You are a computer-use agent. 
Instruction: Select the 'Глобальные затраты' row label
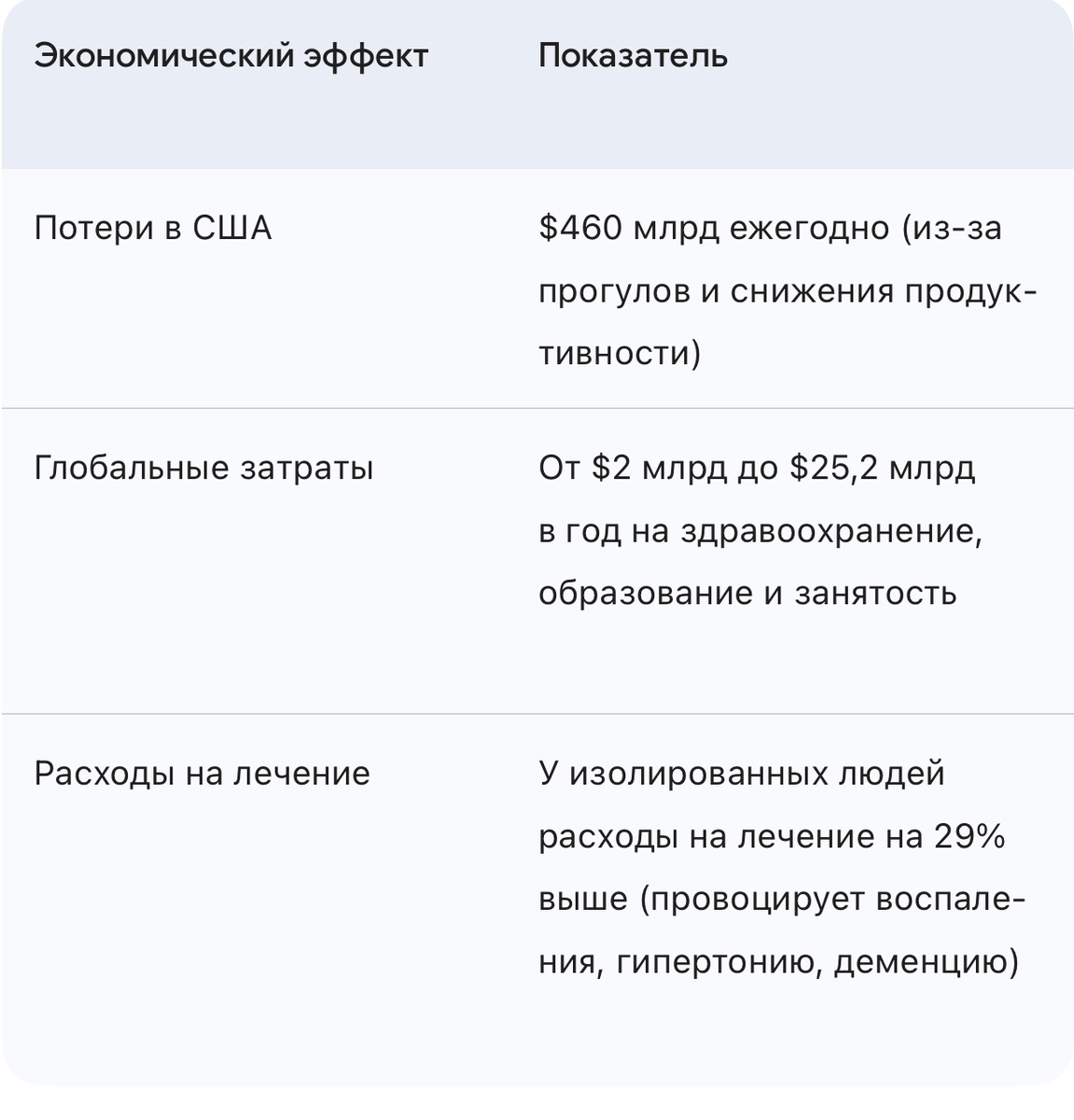[x=203, y=468]
